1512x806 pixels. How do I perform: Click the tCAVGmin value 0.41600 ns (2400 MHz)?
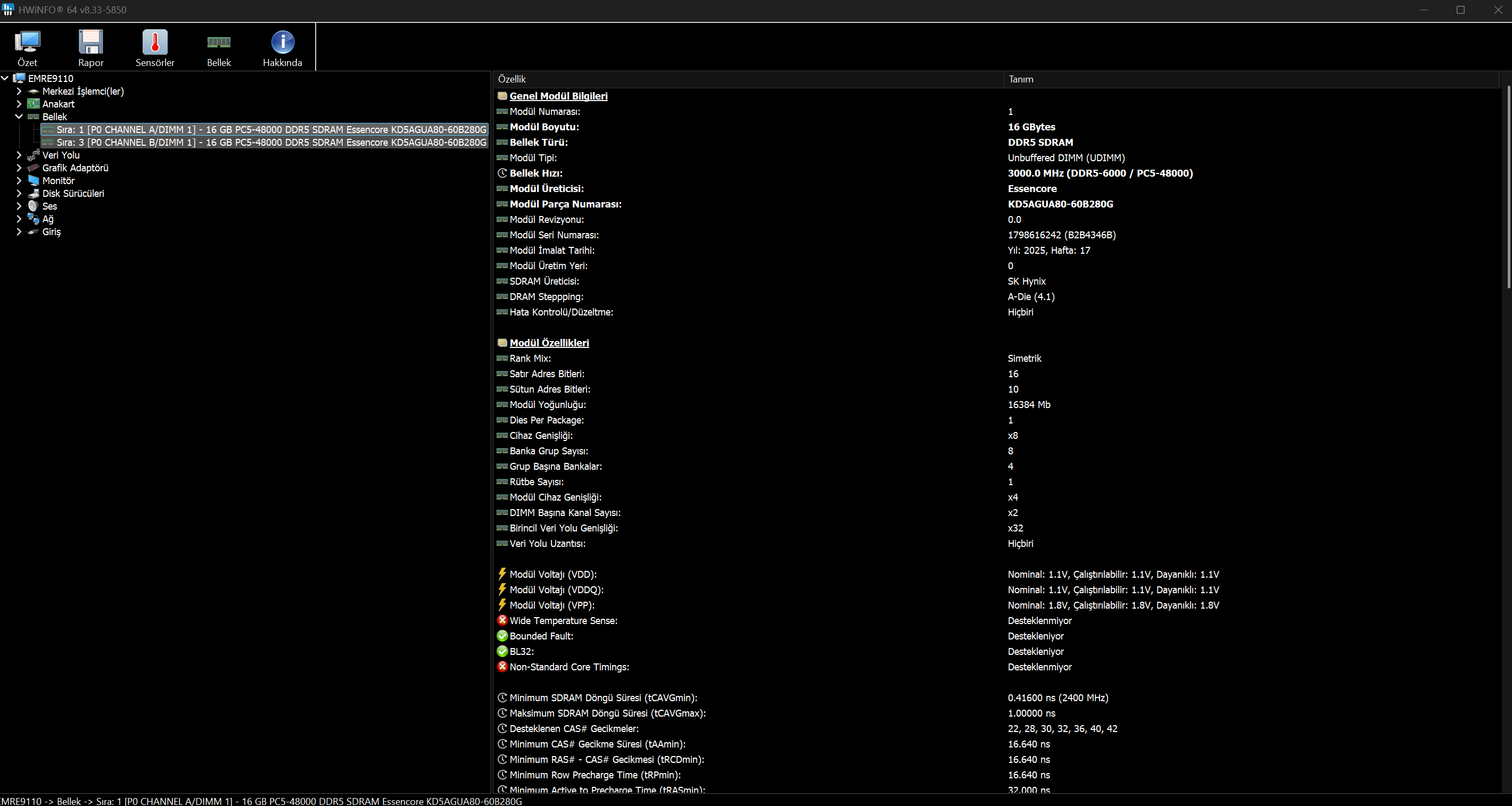[1057, 698]
